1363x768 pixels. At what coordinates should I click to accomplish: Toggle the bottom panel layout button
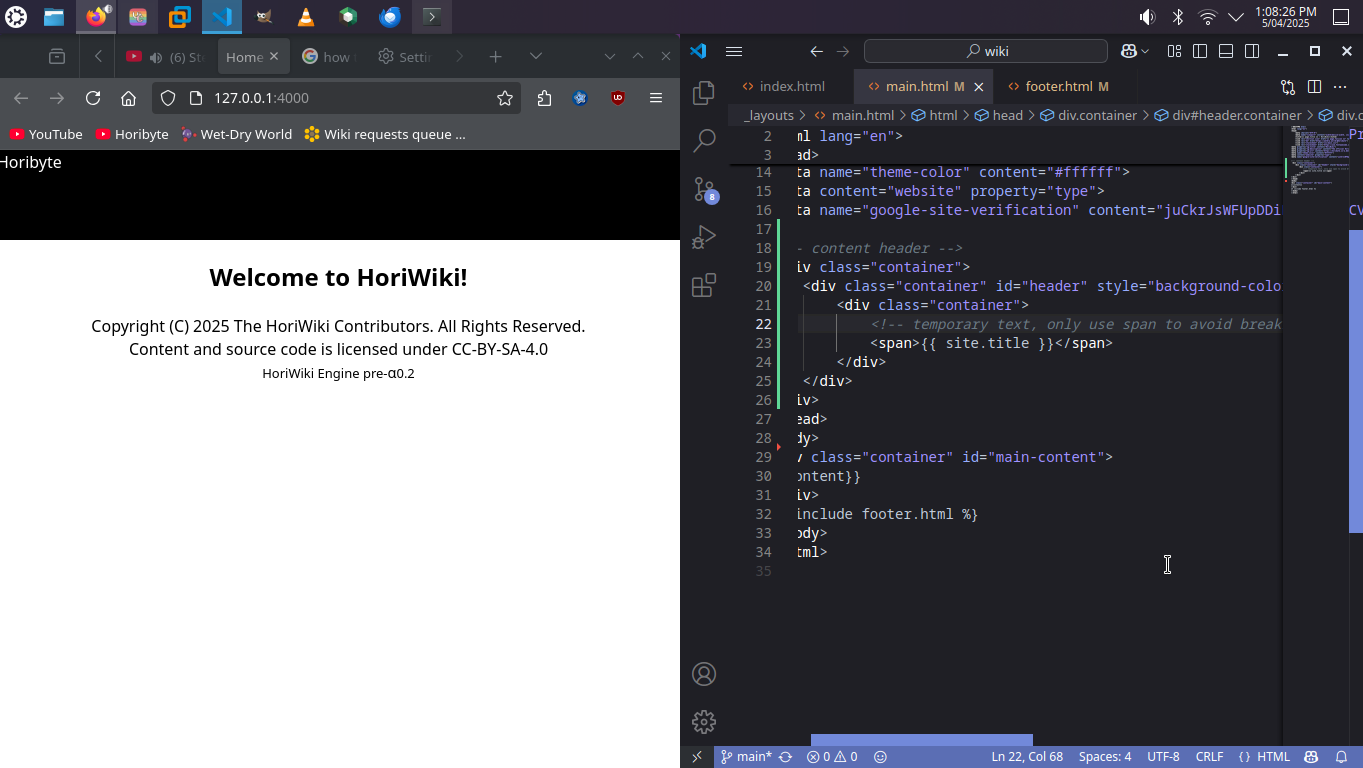pyautogui.click(x=1226, y=51)
